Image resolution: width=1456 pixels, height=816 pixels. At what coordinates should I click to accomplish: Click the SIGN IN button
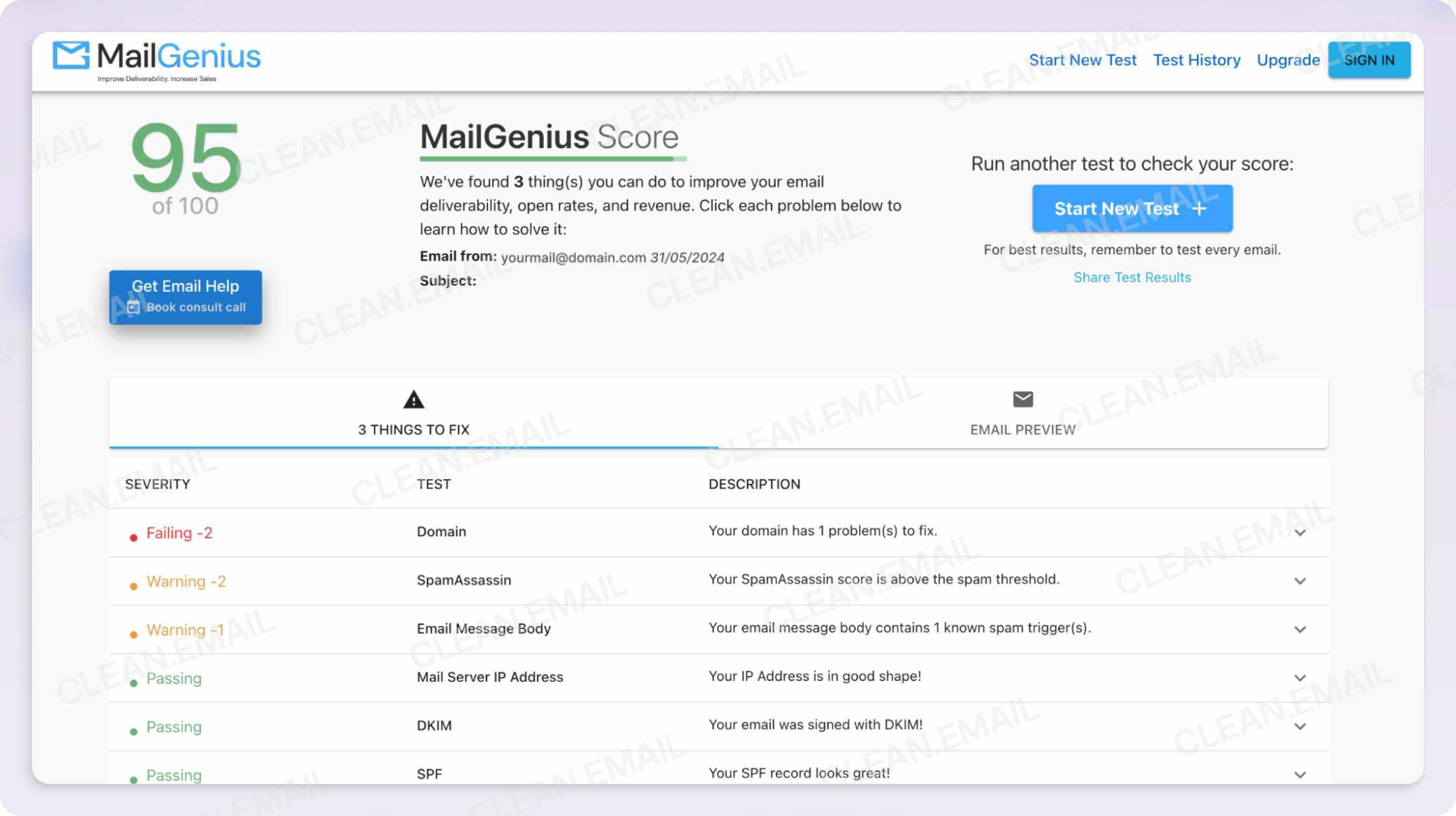tap(1369, 59)
